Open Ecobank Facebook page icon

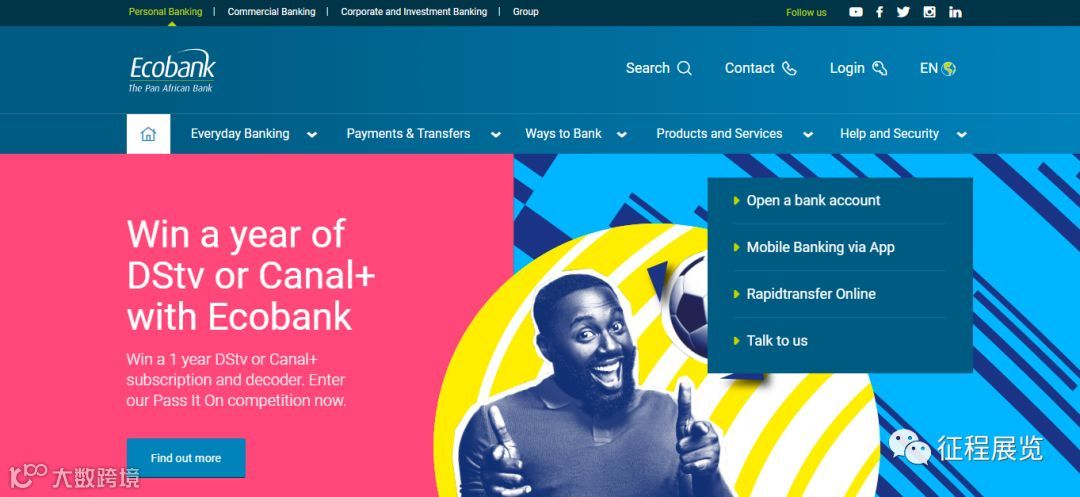[x=880, y=12]
